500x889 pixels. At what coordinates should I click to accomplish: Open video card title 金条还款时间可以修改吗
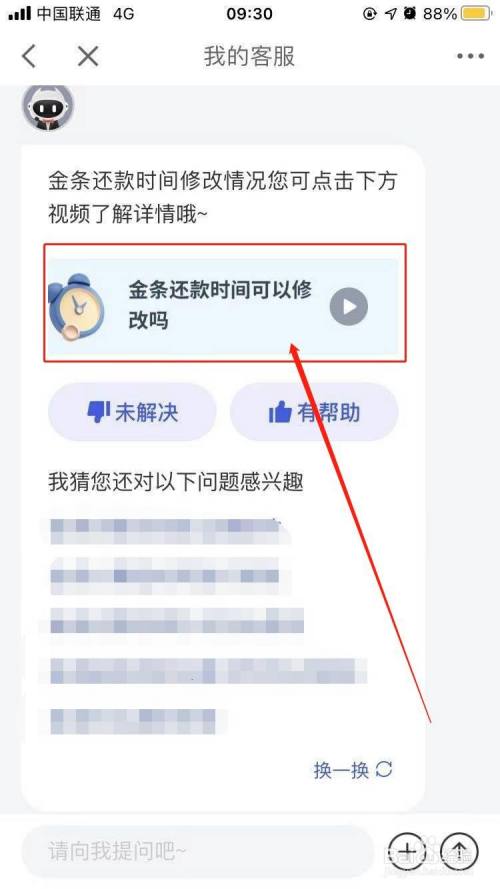(x=220, y=305)
